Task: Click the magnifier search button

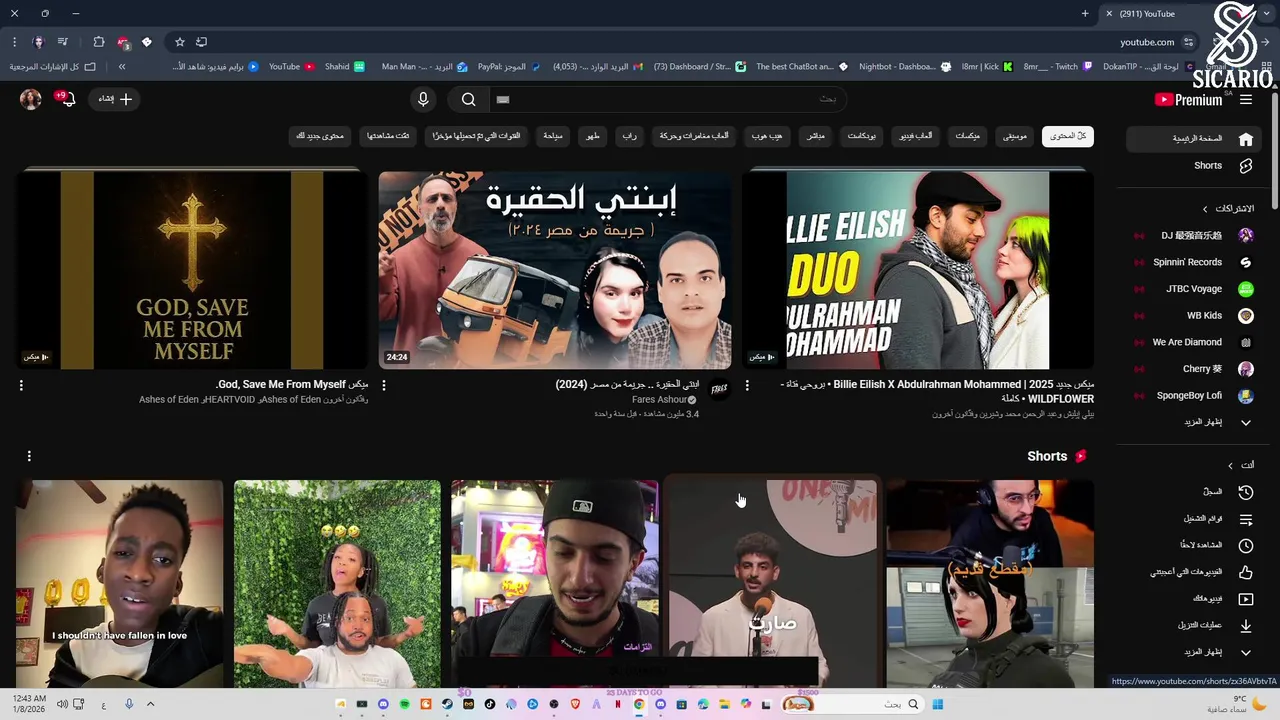Action: coord(468,99)
